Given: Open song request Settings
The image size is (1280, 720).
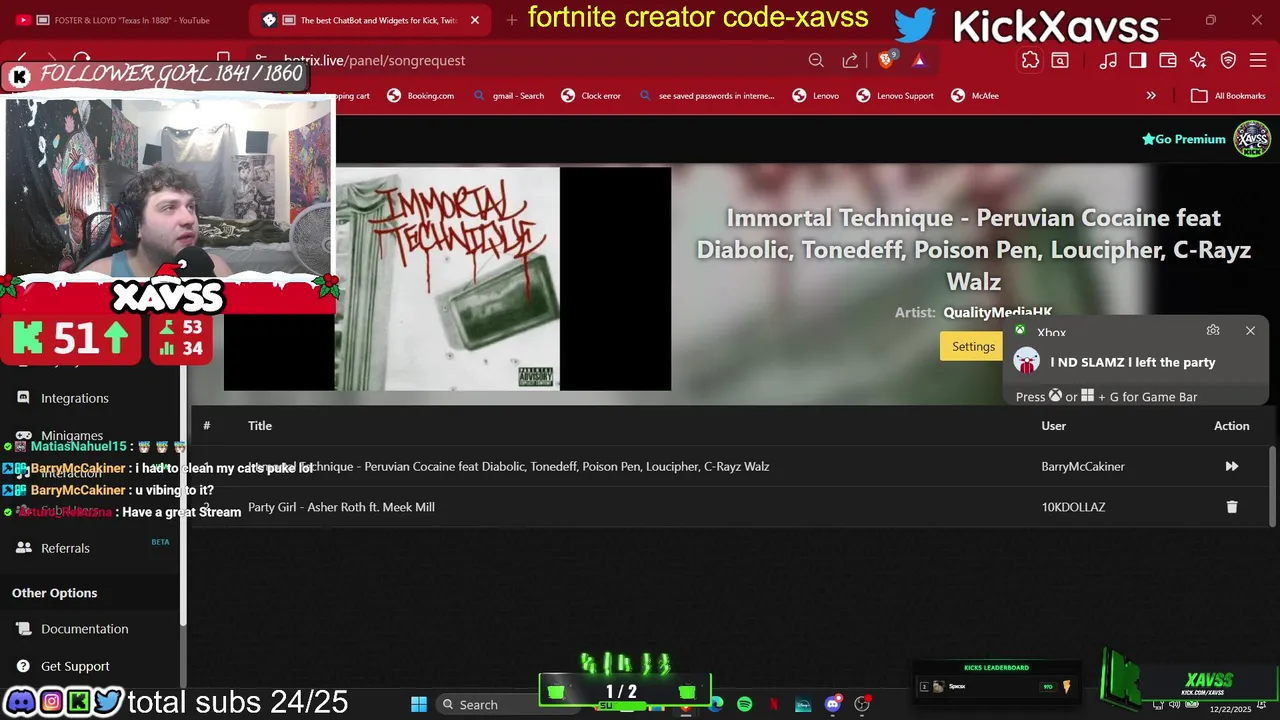Looking at the screenshot, I should [x=973, y=347].
